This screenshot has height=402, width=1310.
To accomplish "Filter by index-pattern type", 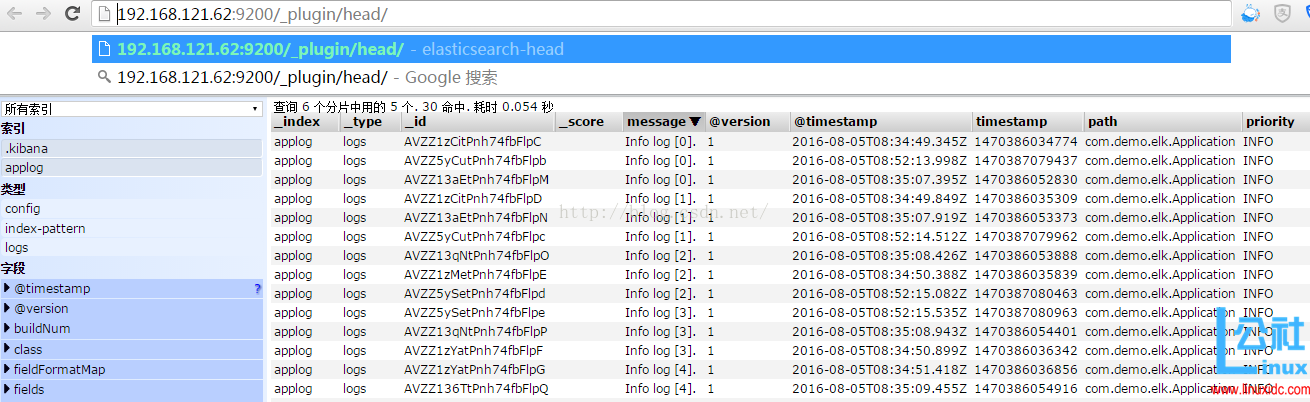I will coord(45,228).
